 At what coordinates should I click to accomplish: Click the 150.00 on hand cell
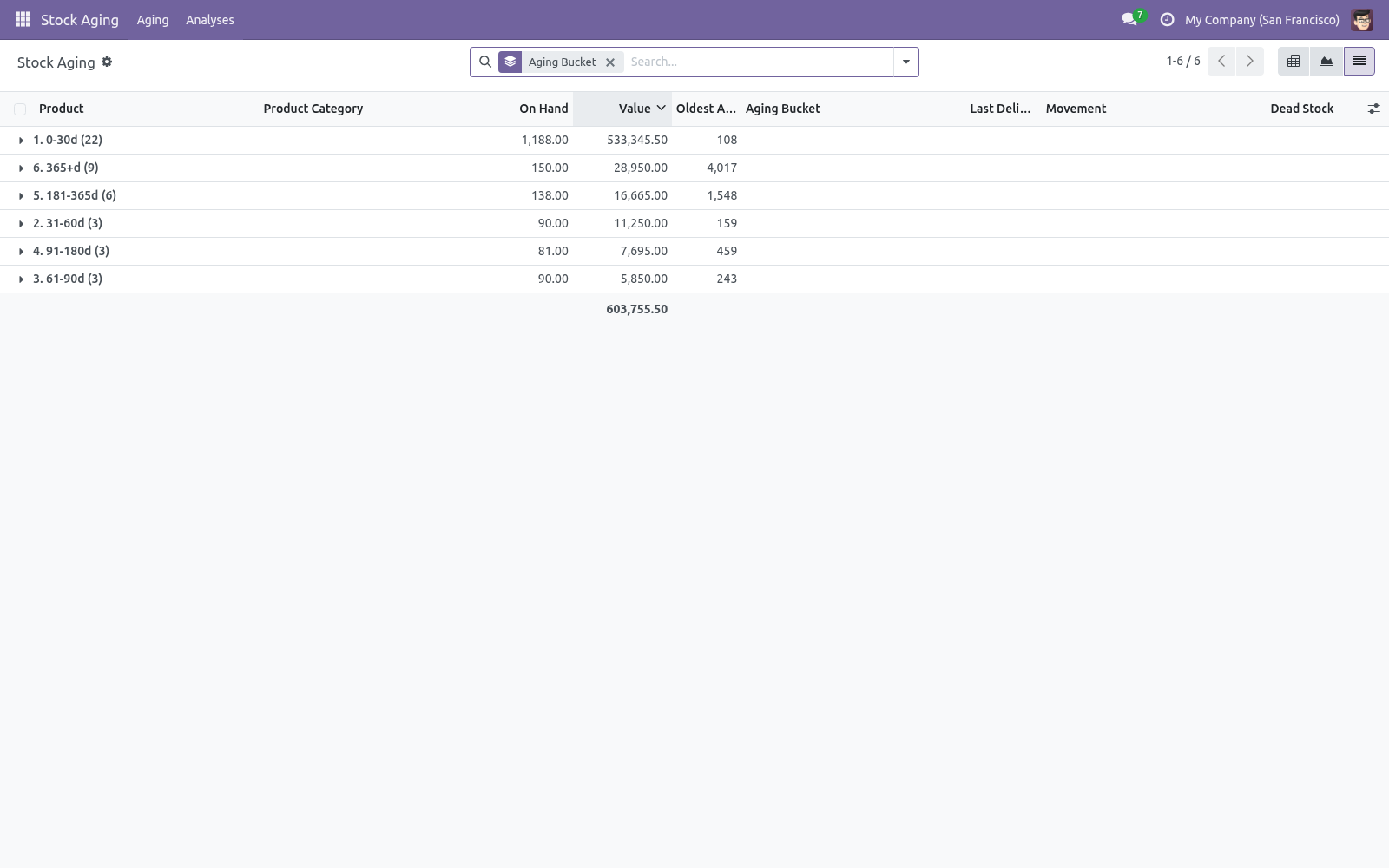pyautogui.click(x=550, y=168)
